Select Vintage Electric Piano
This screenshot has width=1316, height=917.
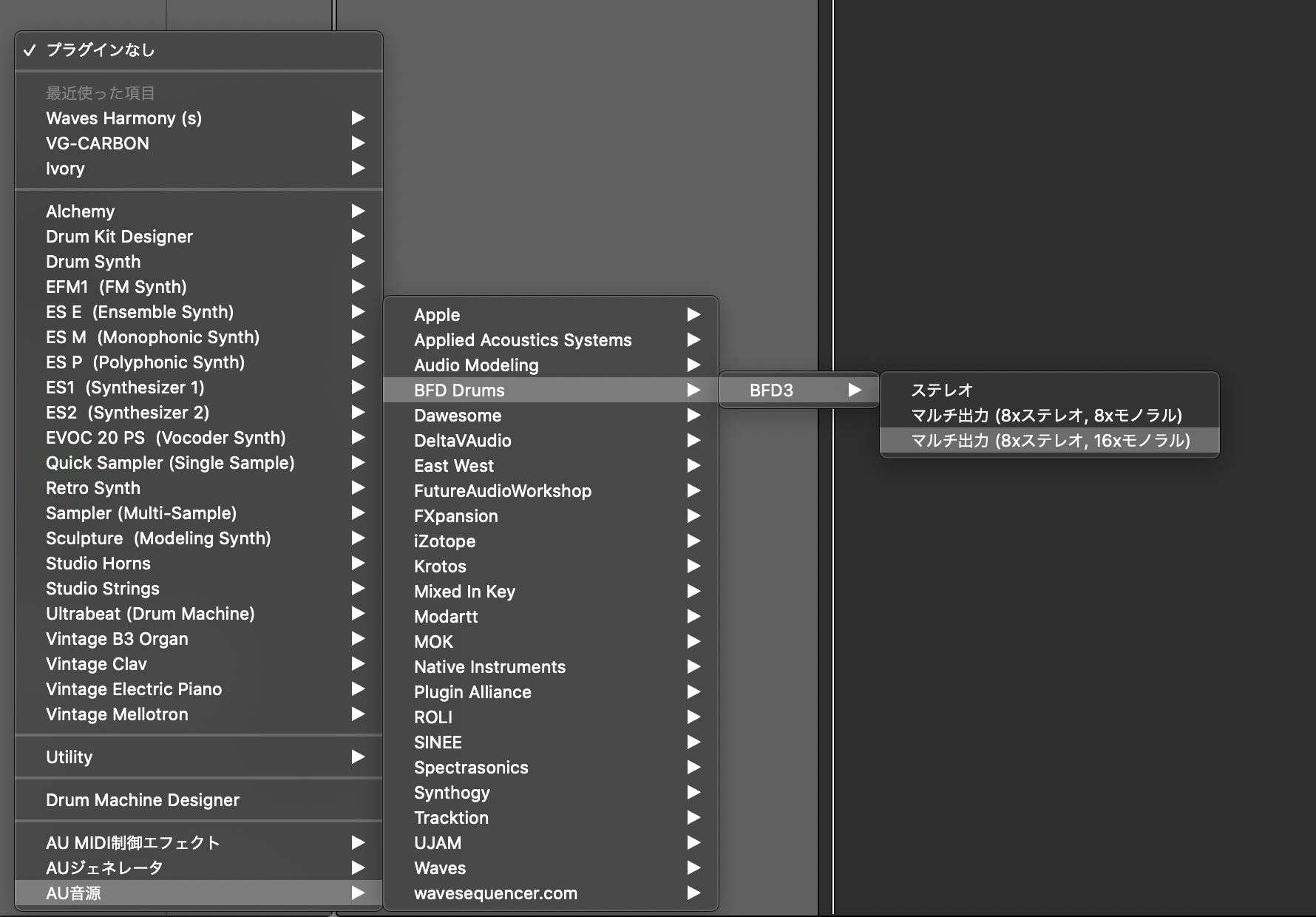click(198, 689)
